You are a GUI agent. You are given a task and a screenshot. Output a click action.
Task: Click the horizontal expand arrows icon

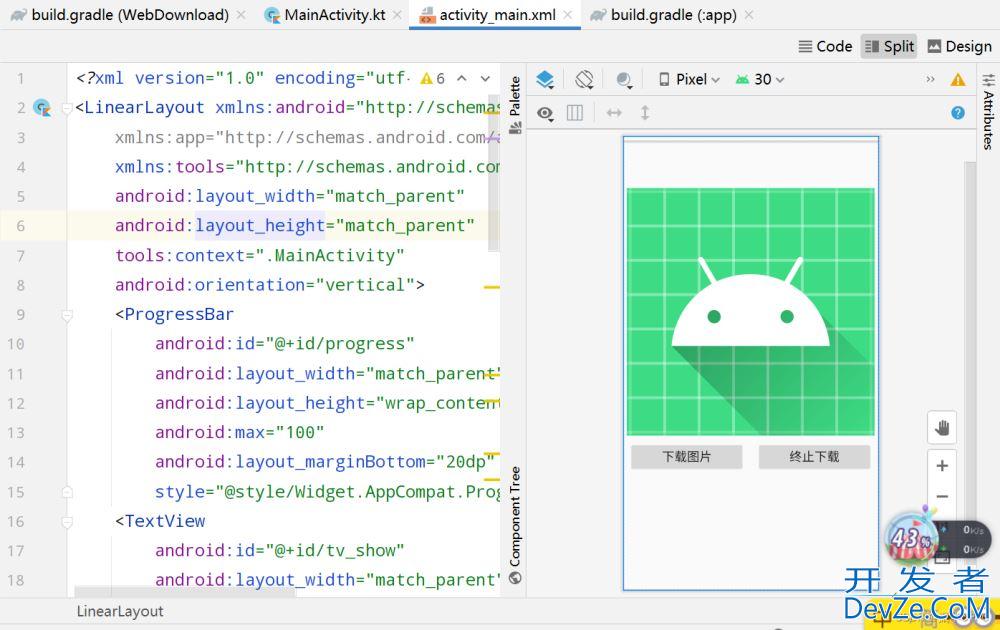(614, 113)
